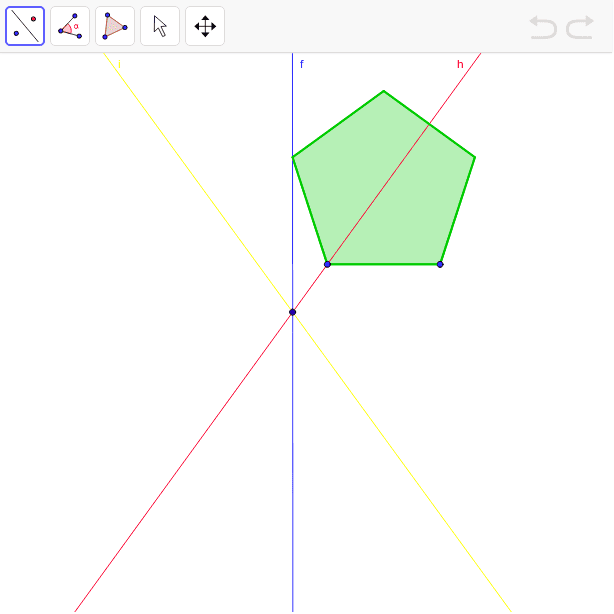
Task: Select the Polygon tool
Action: click(x=115, y=26)
